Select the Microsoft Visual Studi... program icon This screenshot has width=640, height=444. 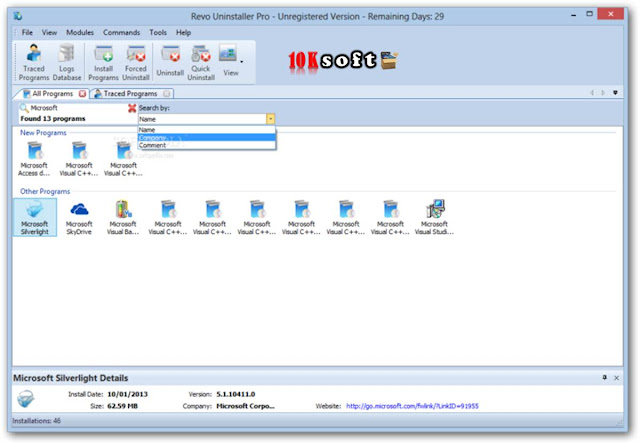pos(434,218)
